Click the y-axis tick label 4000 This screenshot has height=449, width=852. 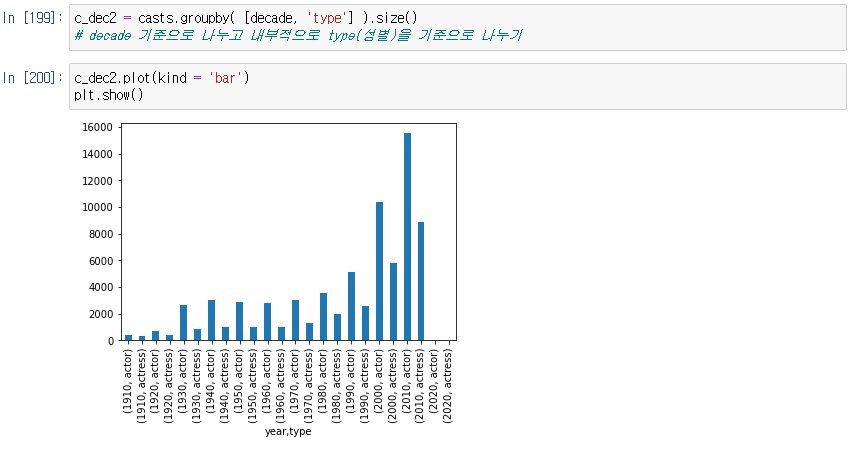click(x=100, y=288)
